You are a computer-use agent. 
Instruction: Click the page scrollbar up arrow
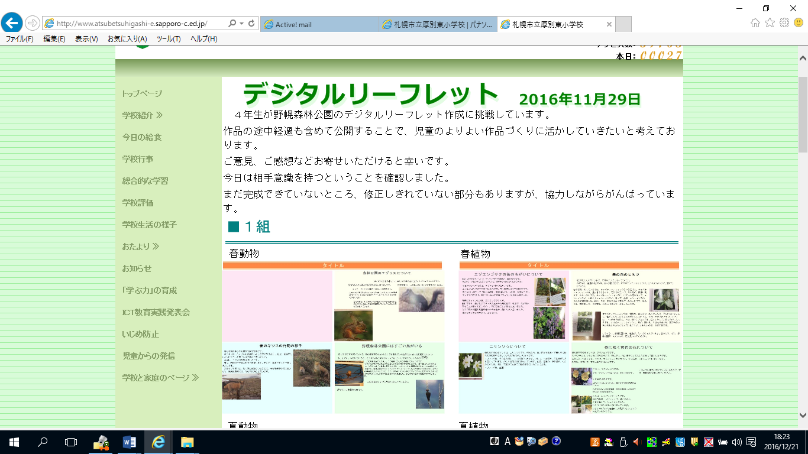click(803, 57)
